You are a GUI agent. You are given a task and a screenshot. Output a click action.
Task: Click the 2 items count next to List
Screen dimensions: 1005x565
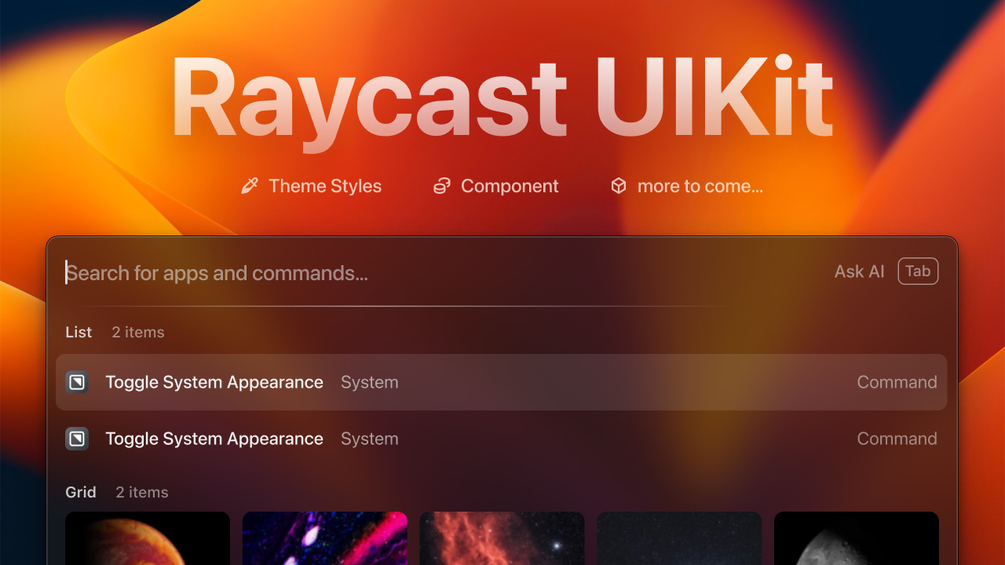[138, 332]
